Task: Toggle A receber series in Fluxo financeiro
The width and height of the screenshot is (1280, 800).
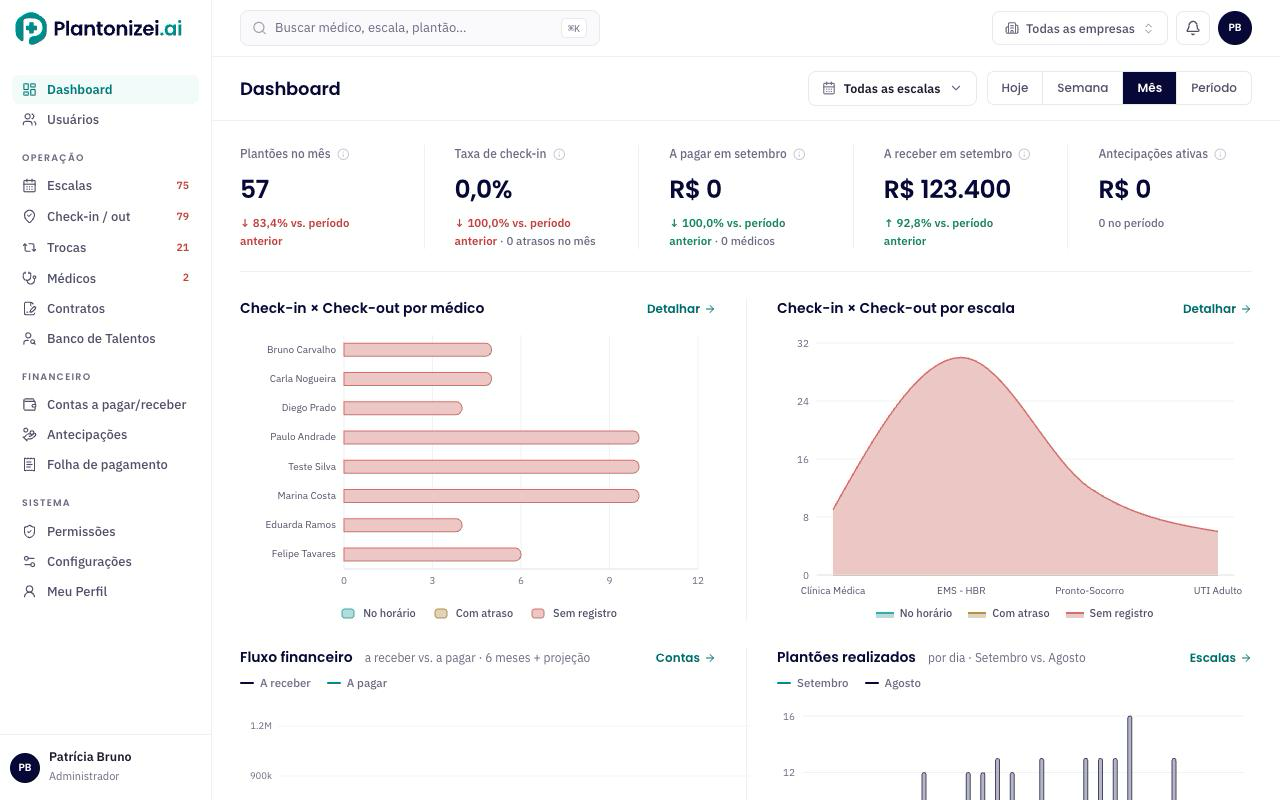Action: point(275,683)
